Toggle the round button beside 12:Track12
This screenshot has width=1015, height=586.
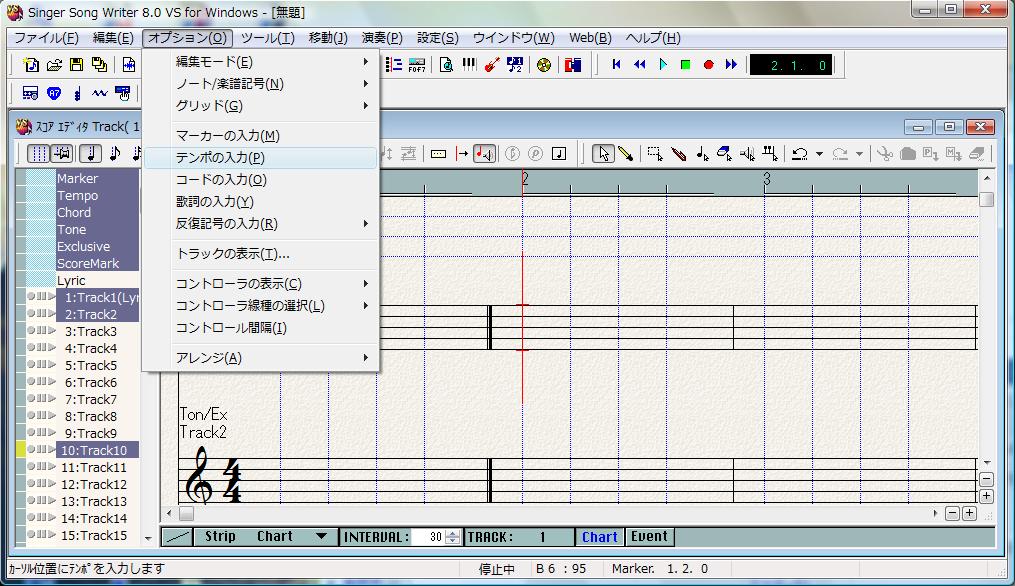pyautogui.click(x=30, y=483)
